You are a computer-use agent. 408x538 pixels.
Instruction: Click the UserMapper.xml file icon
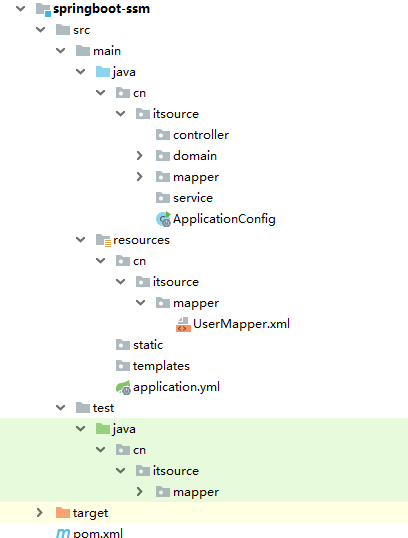[x=183, y=324]
